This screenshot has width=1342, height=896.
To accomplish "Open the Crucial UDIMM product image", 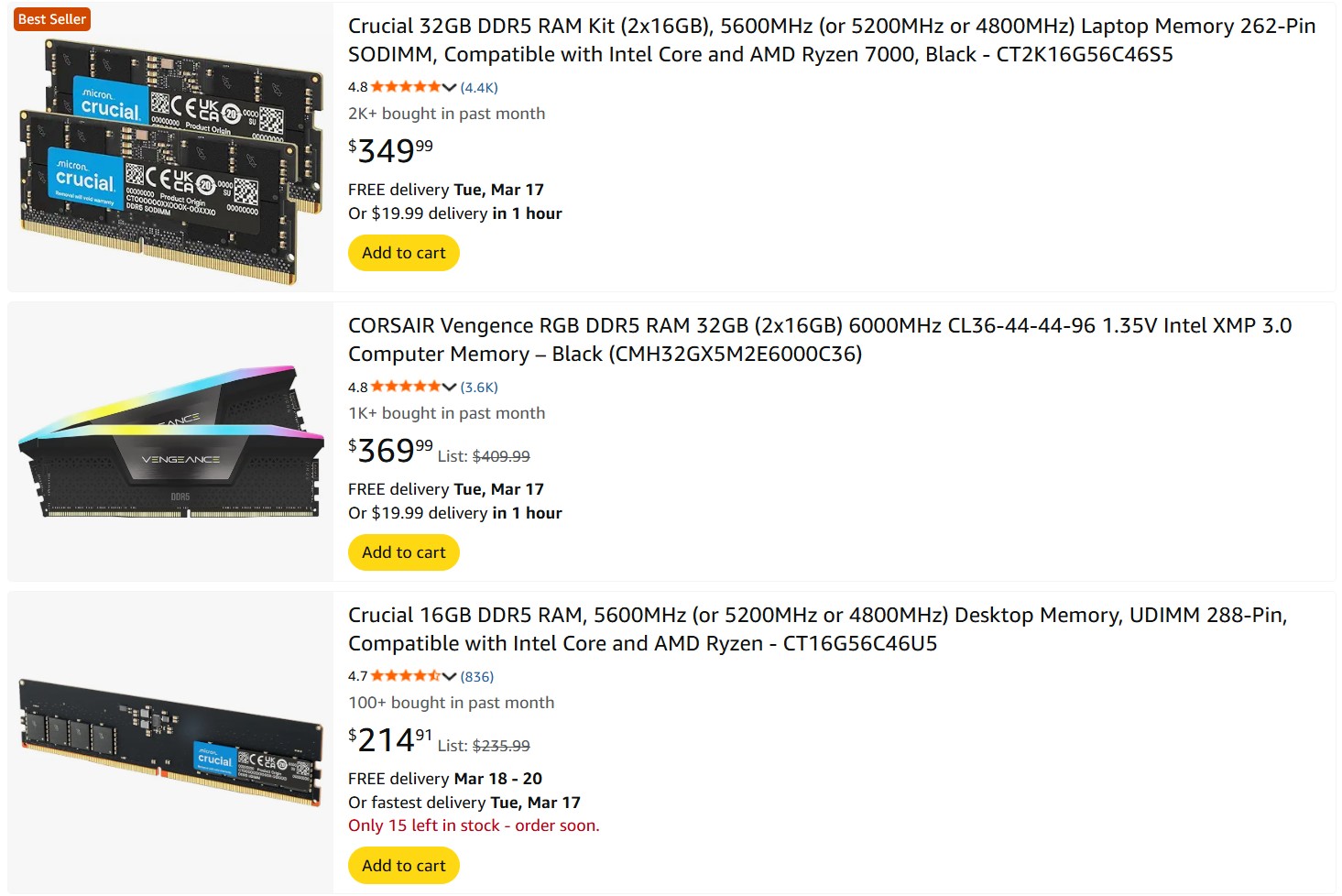I will click(169, 744).
